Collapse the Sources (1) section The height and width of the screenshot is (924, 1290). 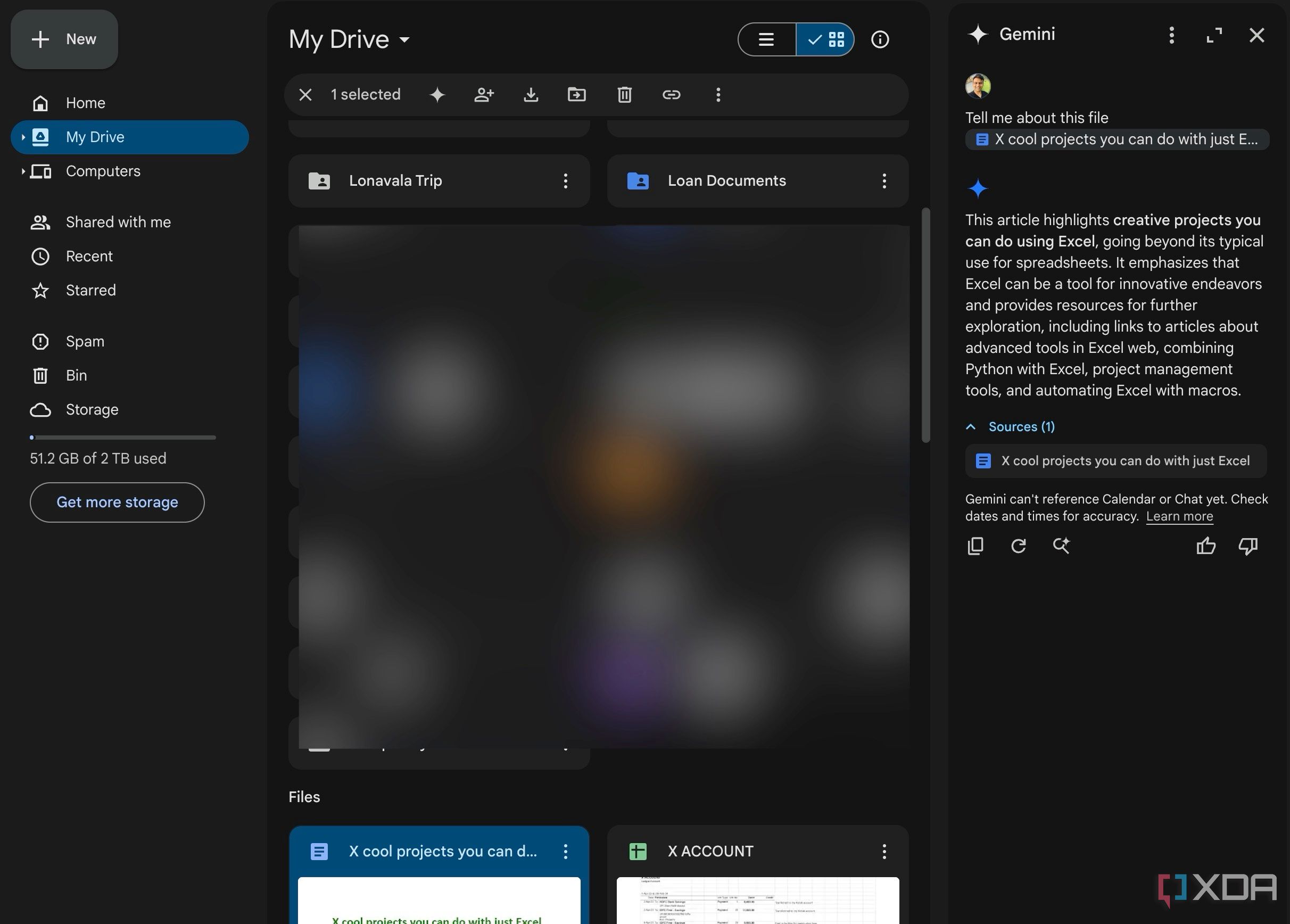1010,427
